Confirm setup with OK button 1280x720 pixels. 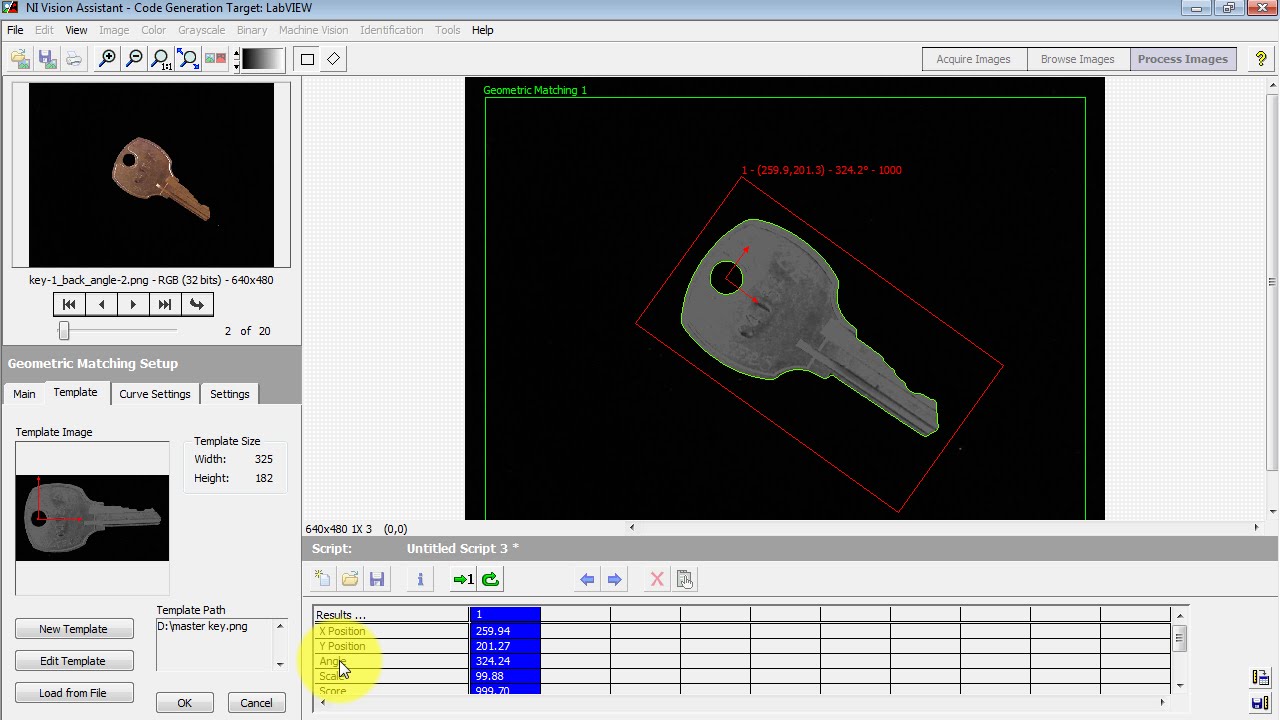[x=185, y=703]
